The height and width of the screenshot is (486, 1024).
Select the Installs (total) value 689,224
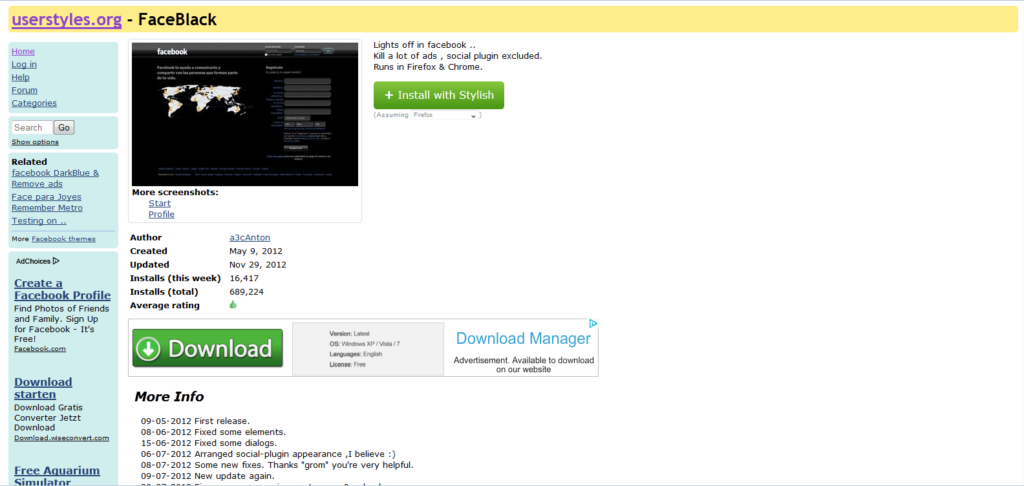click(x=246, y=292)
